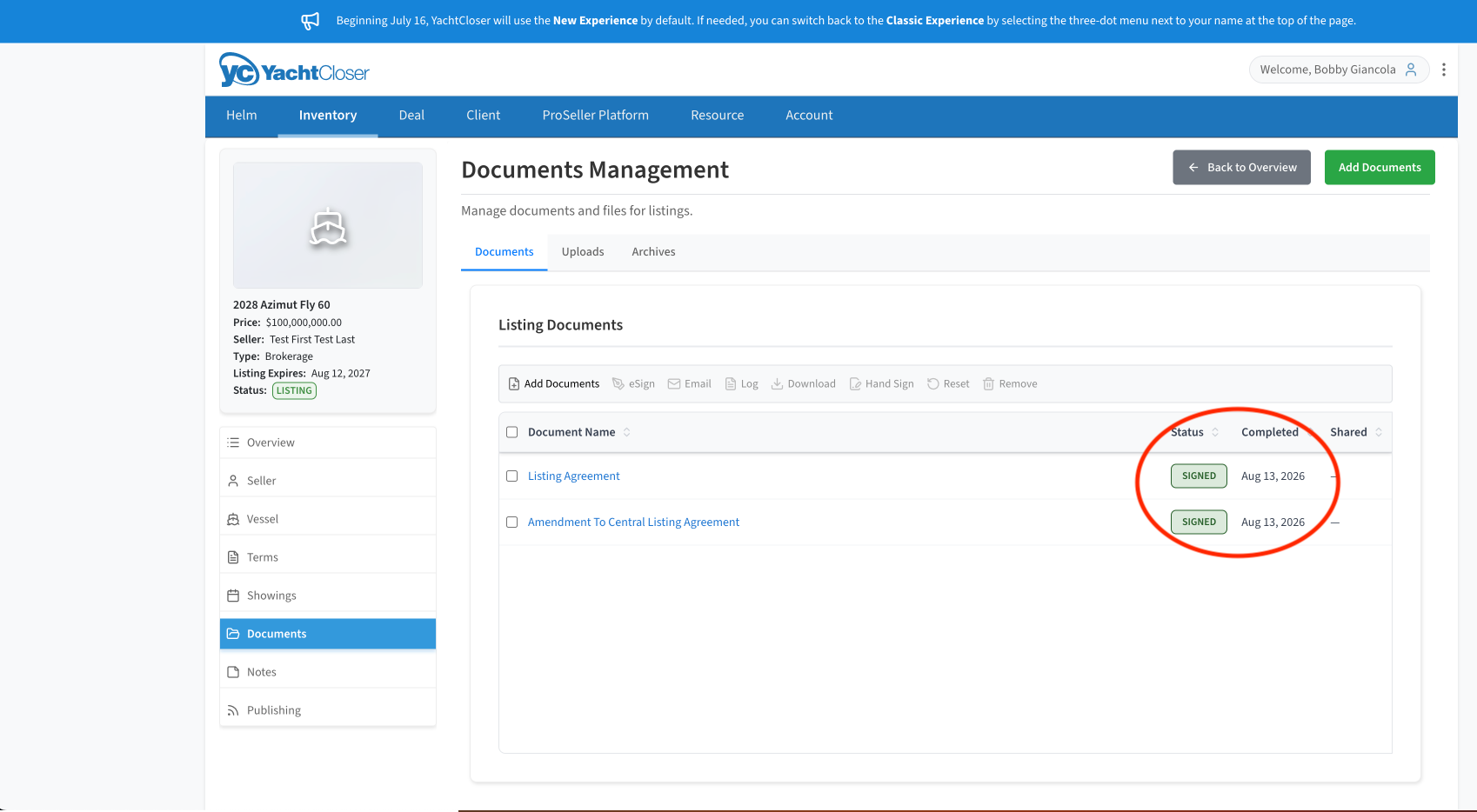
Task: Open the Account menu
Action: tap(810, 116)
